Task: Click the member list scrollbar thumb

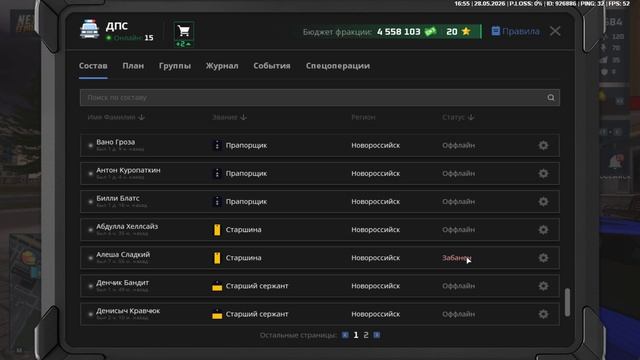Action: click(x=567, y=302)
